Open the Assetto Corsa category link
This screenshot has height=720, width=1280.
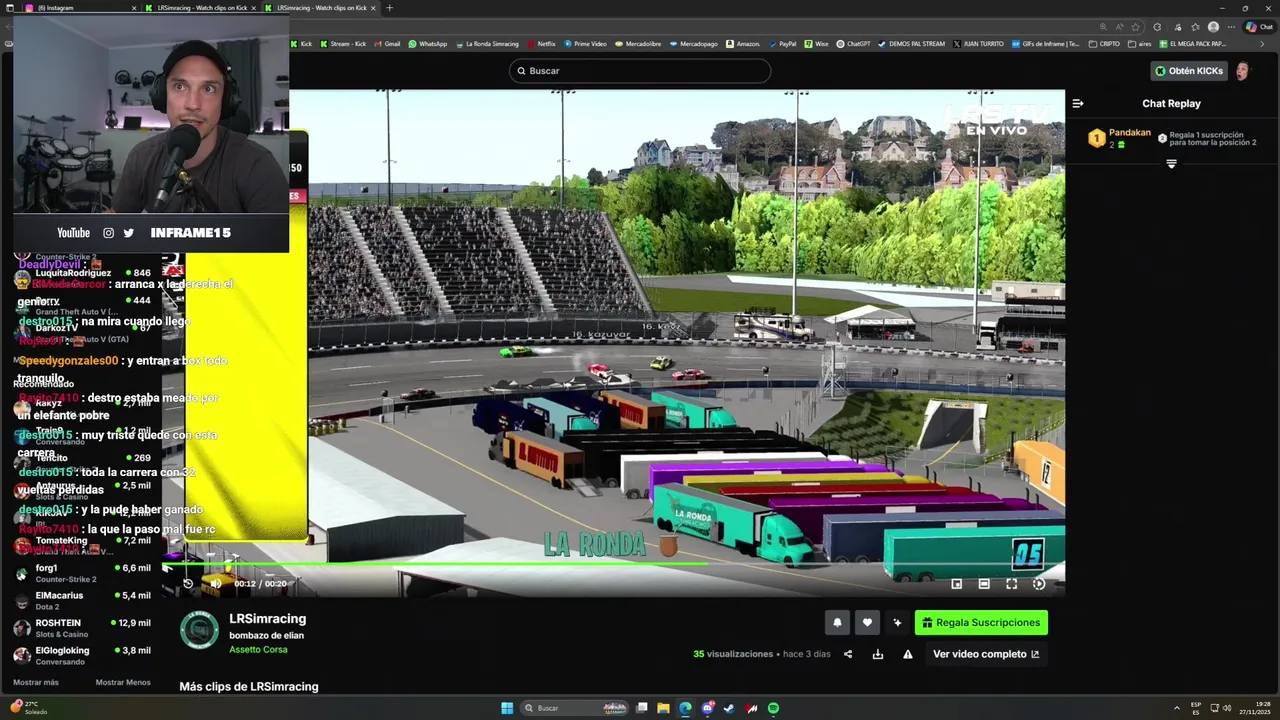point(258,649)
